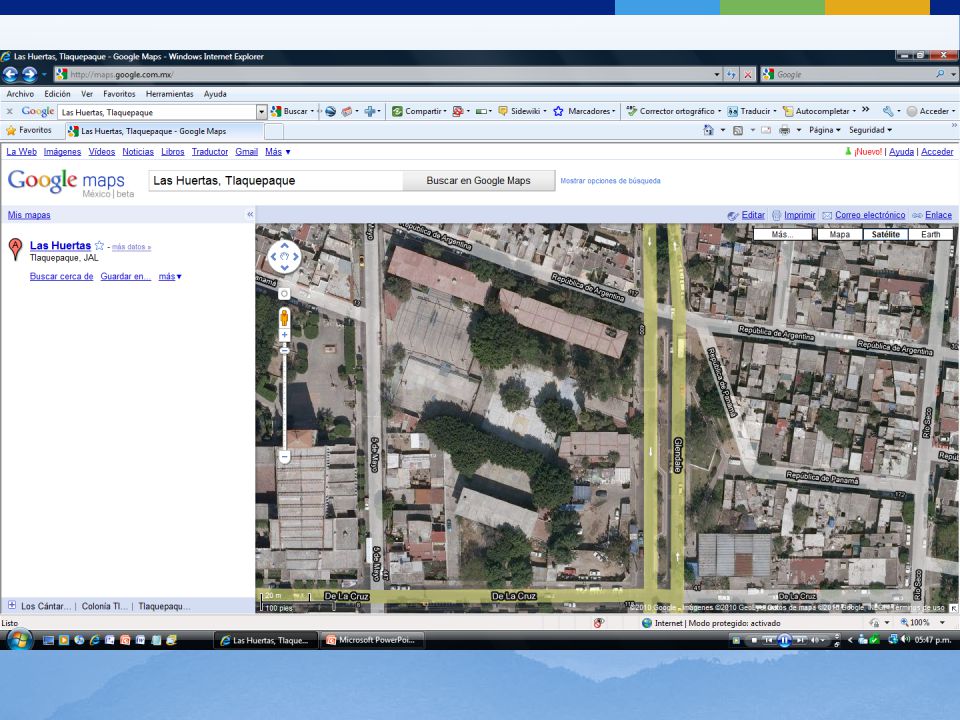The image size is (960, 720).
Task: Open the address bar history dropdown
Action: pos(716,75)
